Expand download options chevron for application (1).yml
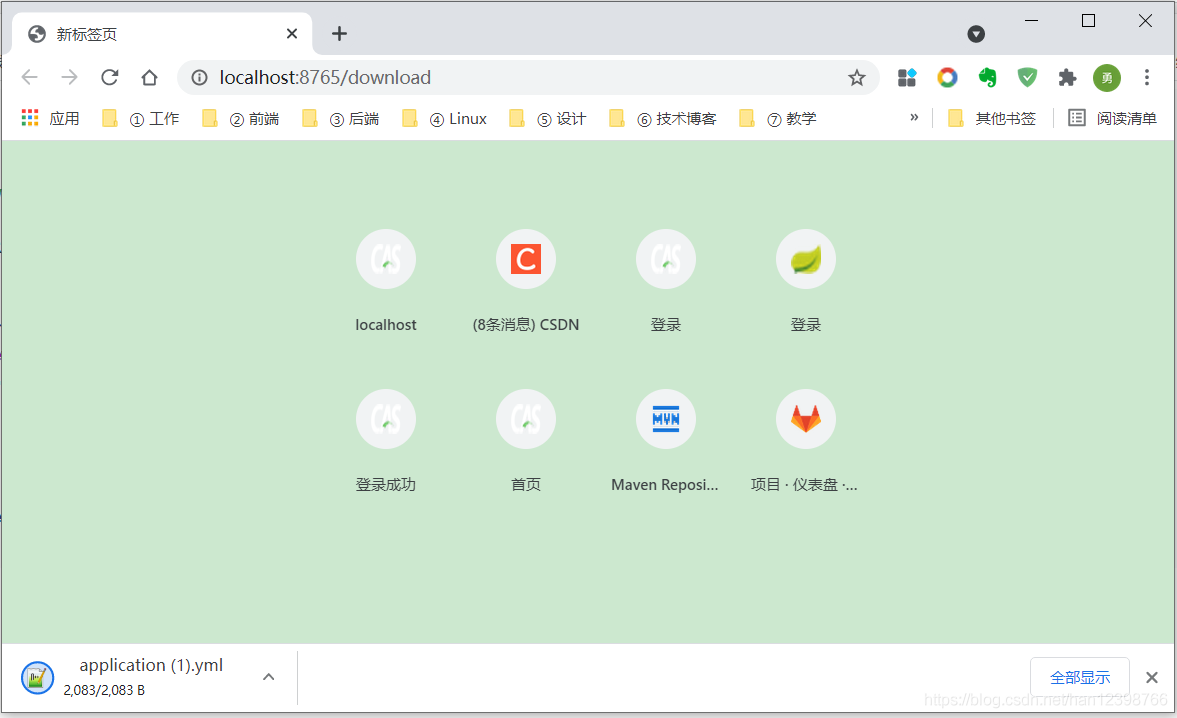The width and height of the screenshot is (1177, 718). 269,677
